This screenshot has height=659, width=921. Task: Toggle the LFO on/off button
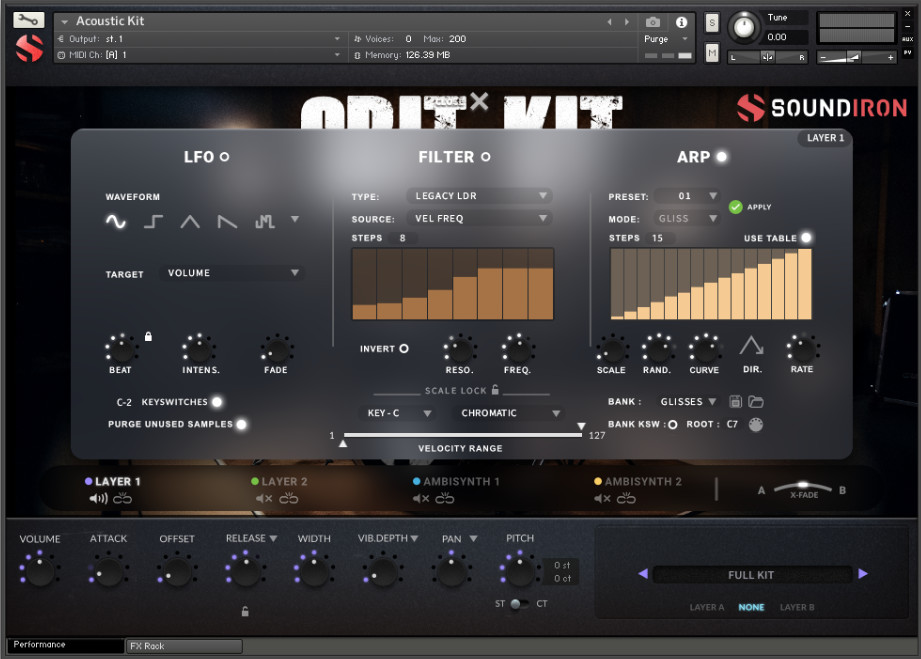224,157
